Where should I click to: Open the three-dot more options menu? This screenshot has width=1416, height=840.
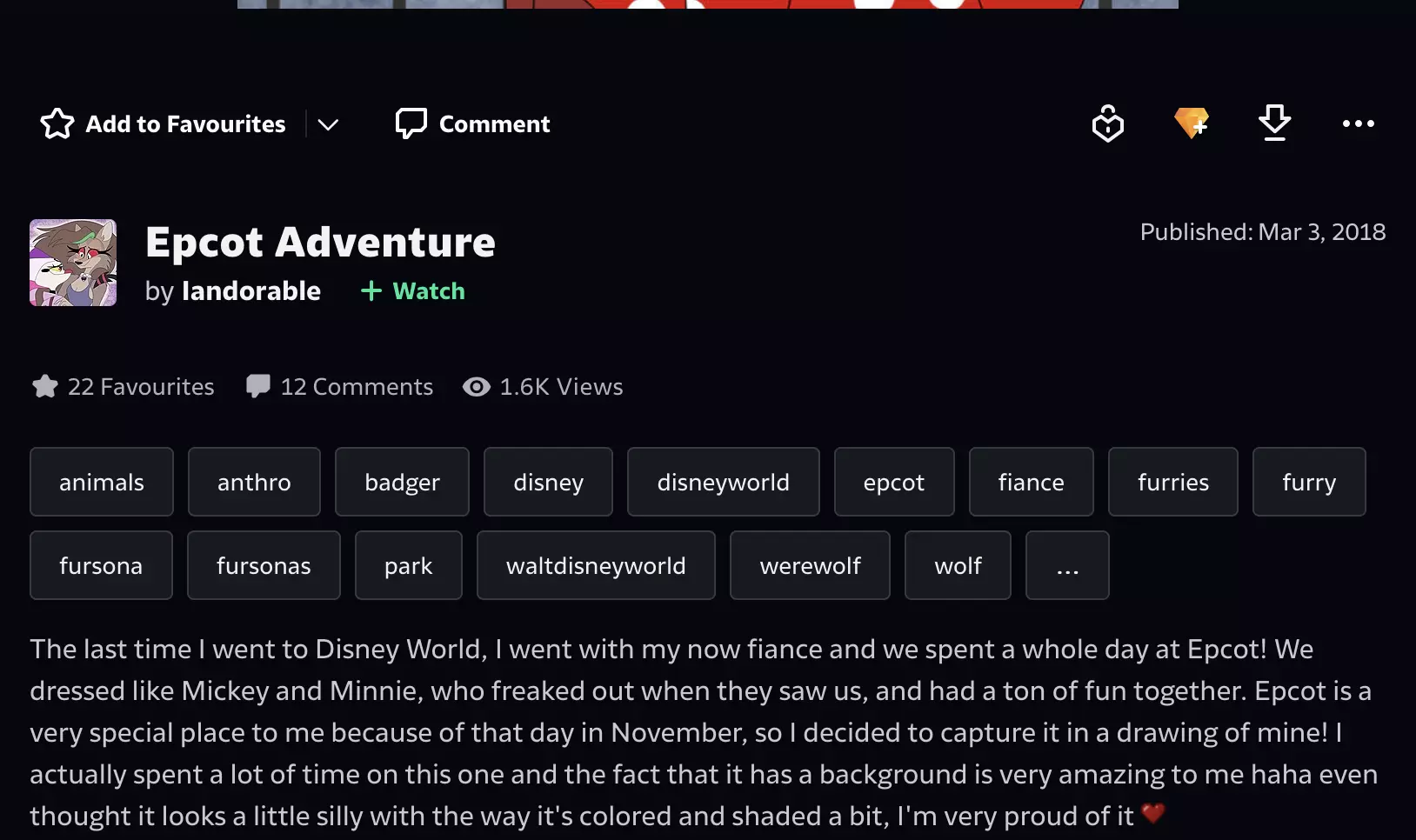[x=1359, y=123]
